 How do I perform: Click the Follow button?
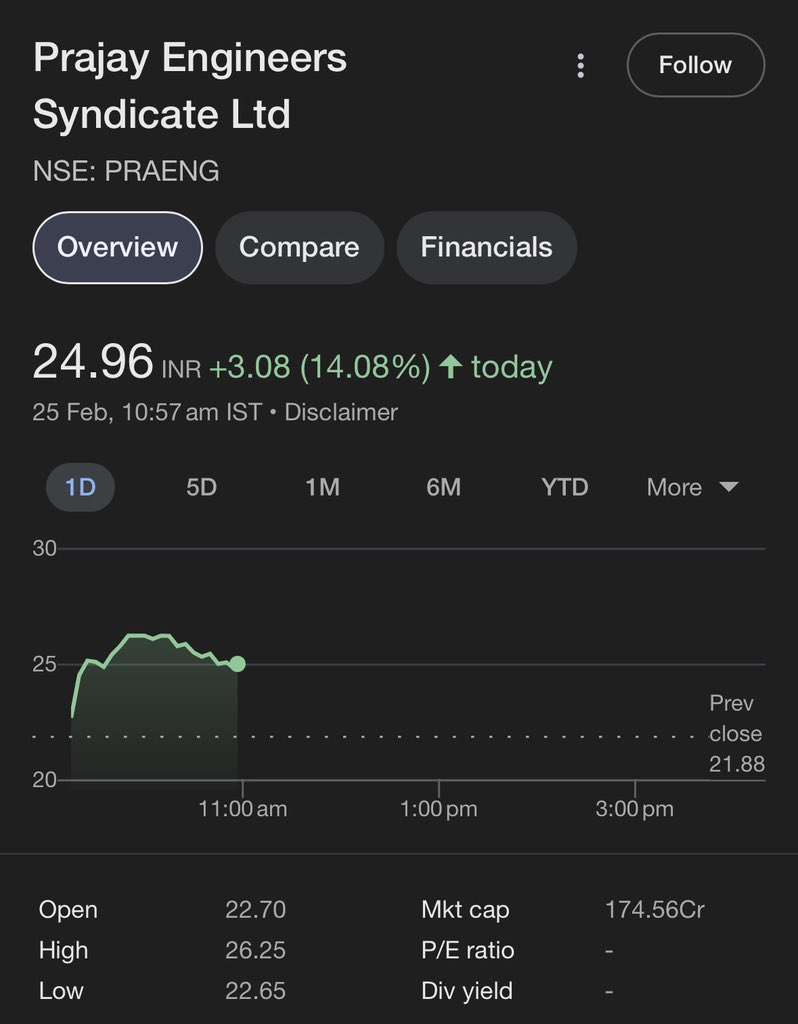(x=695, y=65)
